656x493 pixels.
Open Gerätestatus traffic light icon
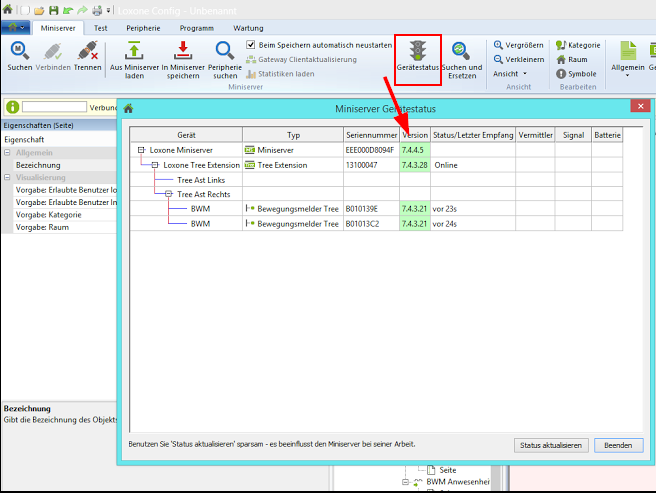pos(418,51)
